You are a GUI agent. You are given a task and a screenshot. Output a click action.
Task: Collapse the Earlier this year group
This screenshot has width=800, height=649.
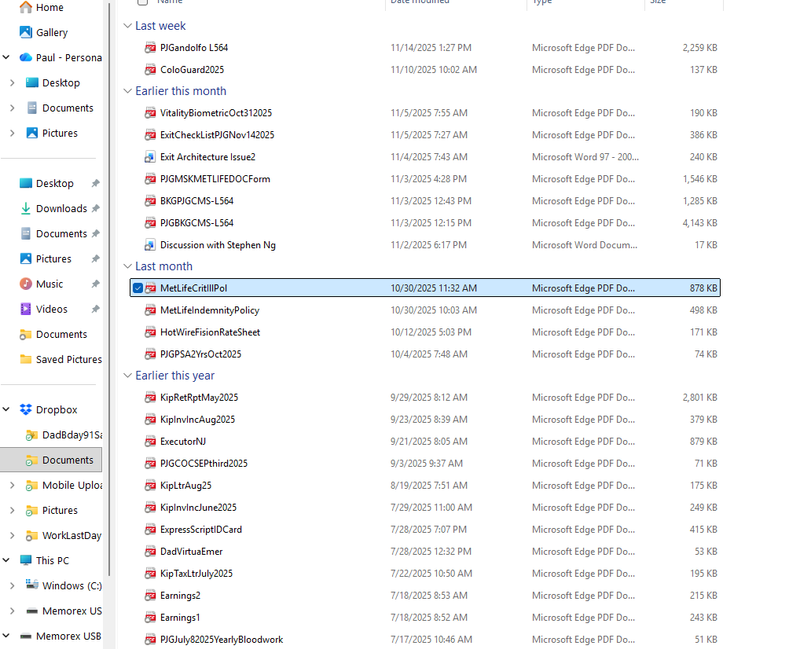(128, 376)
